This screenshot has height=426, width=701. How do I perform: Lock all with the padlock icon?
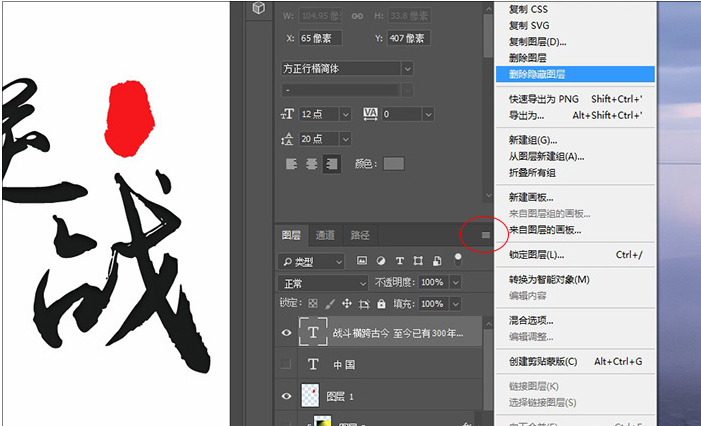381,304
